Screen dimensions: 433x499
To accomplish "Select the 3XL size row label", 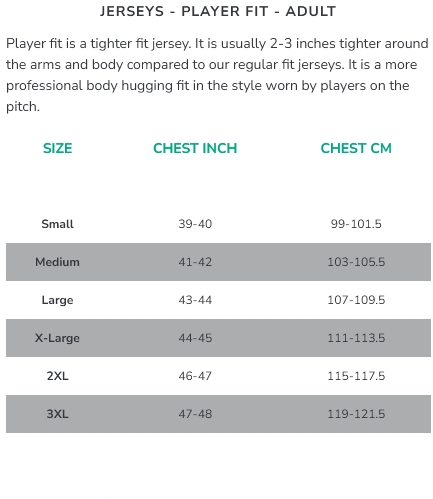I will coord(57,414).
